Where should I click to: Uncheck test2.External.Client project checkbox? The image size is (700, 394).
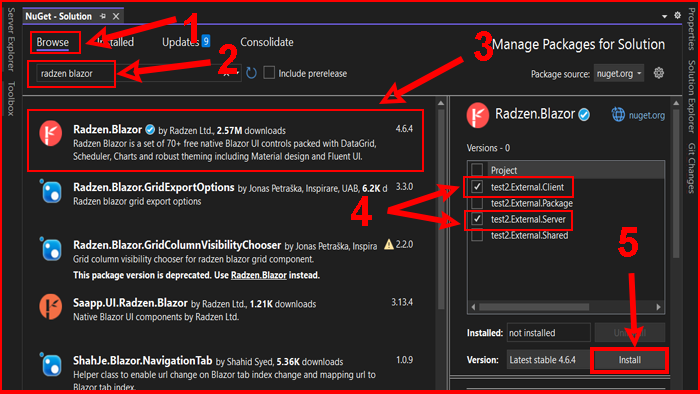pos(477,187)
